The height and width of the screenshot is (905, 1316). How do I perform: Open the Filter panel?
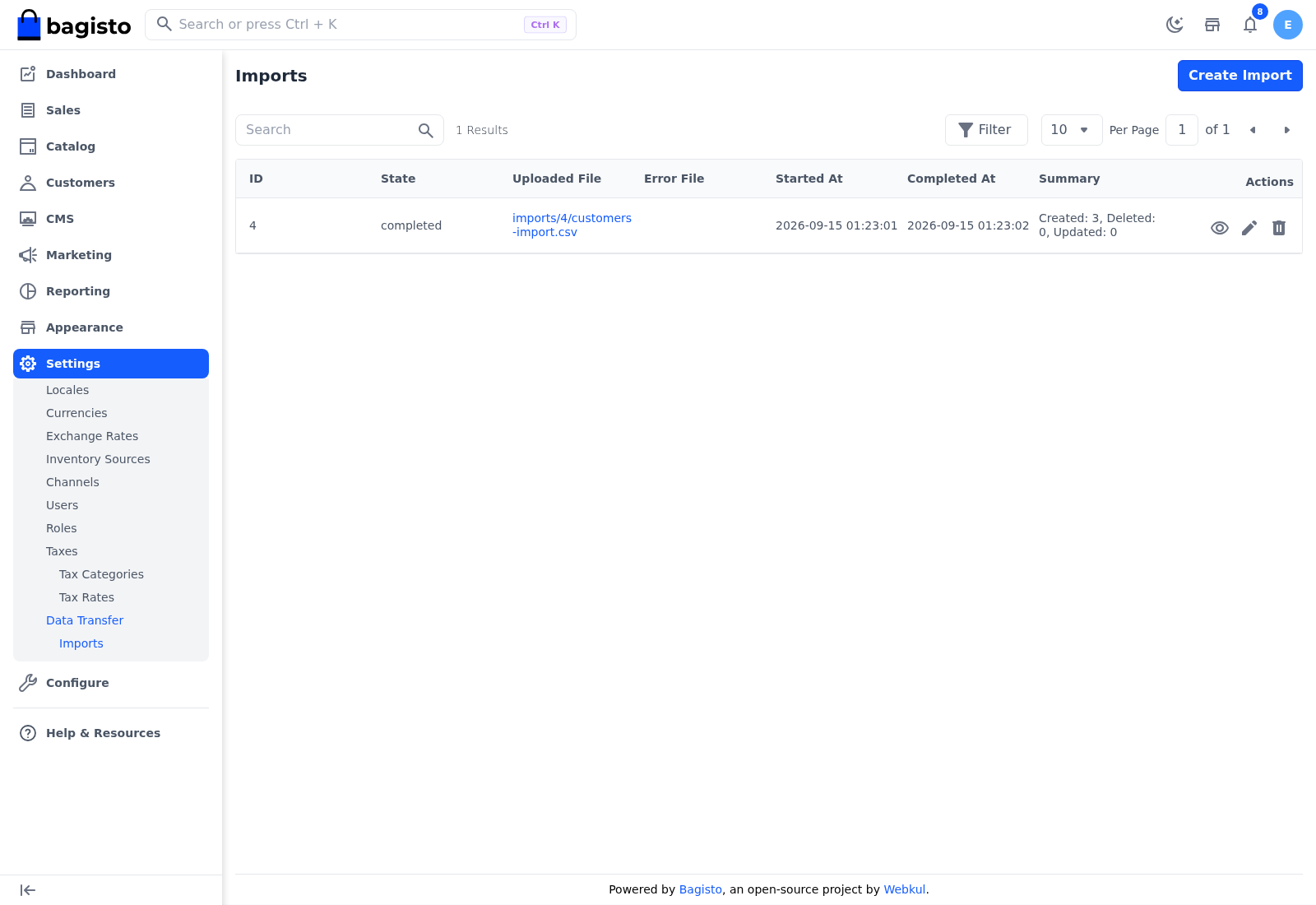click(x=986, y=130)
